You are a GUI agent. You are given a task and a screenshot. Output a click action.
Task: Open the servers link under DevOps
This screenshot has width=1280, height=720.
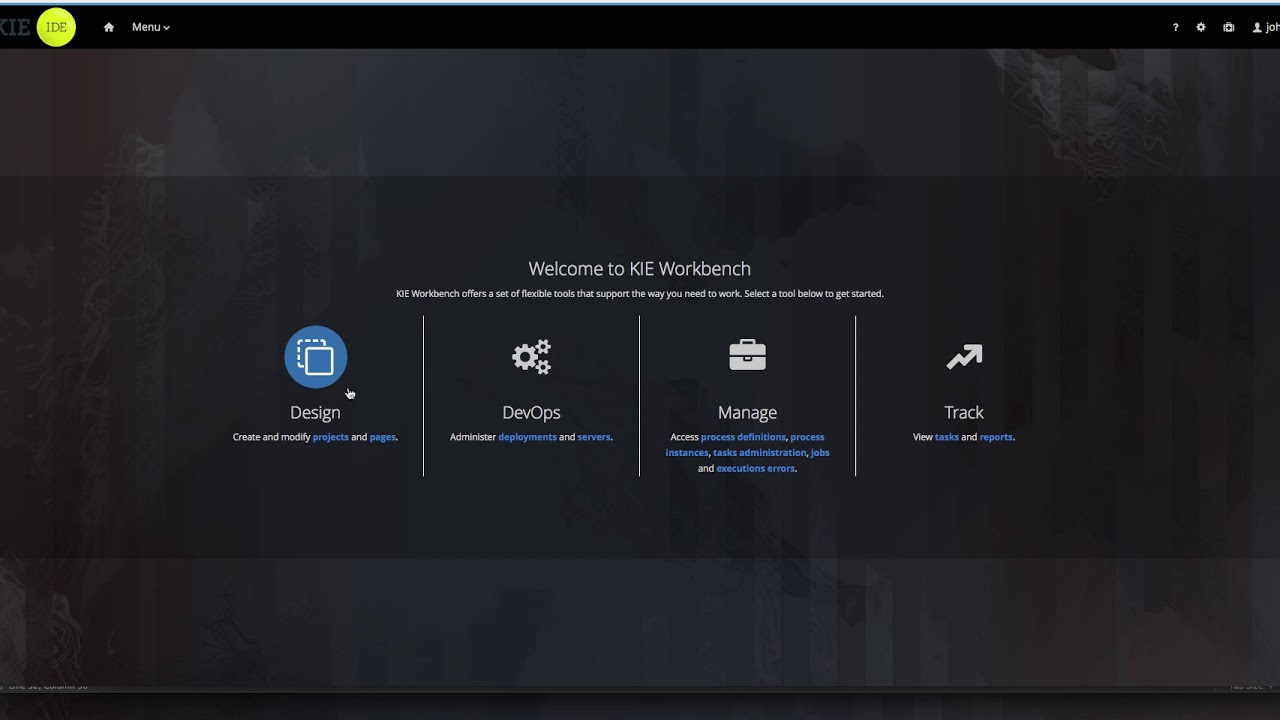(594, 437)
